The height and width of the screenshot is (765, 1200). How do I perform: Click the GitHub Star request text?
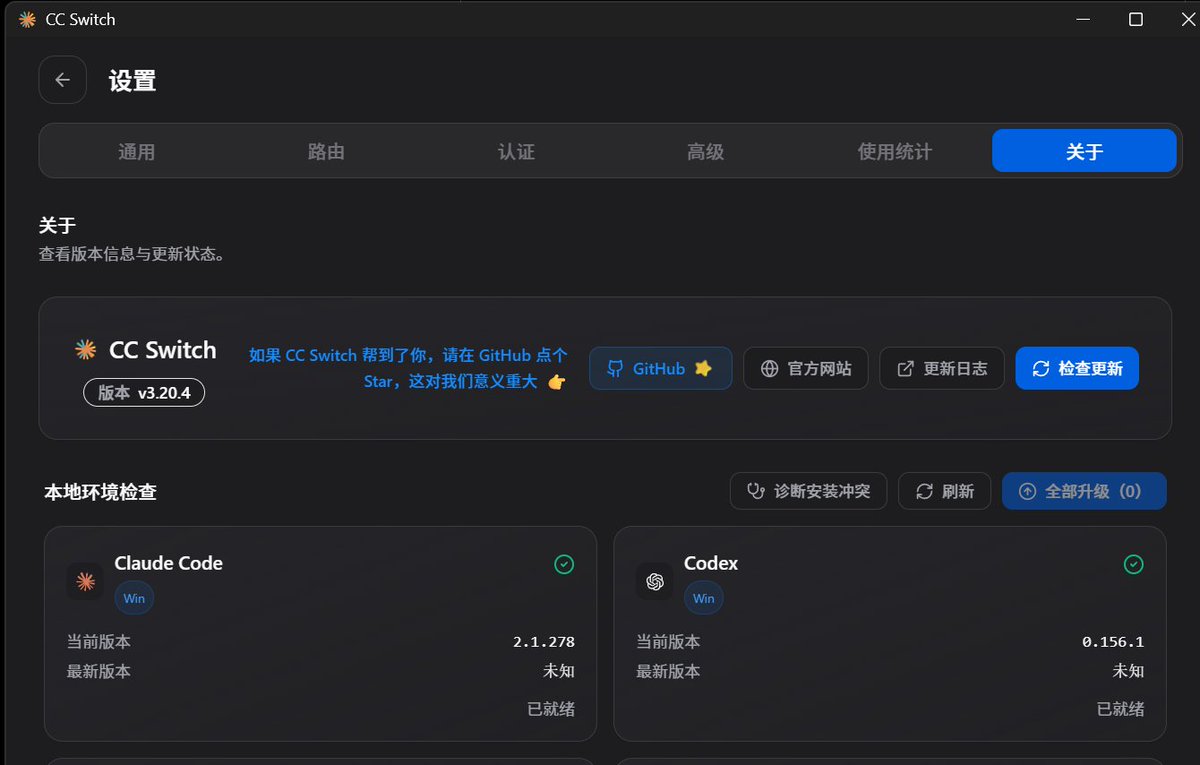tap(408, 368)
